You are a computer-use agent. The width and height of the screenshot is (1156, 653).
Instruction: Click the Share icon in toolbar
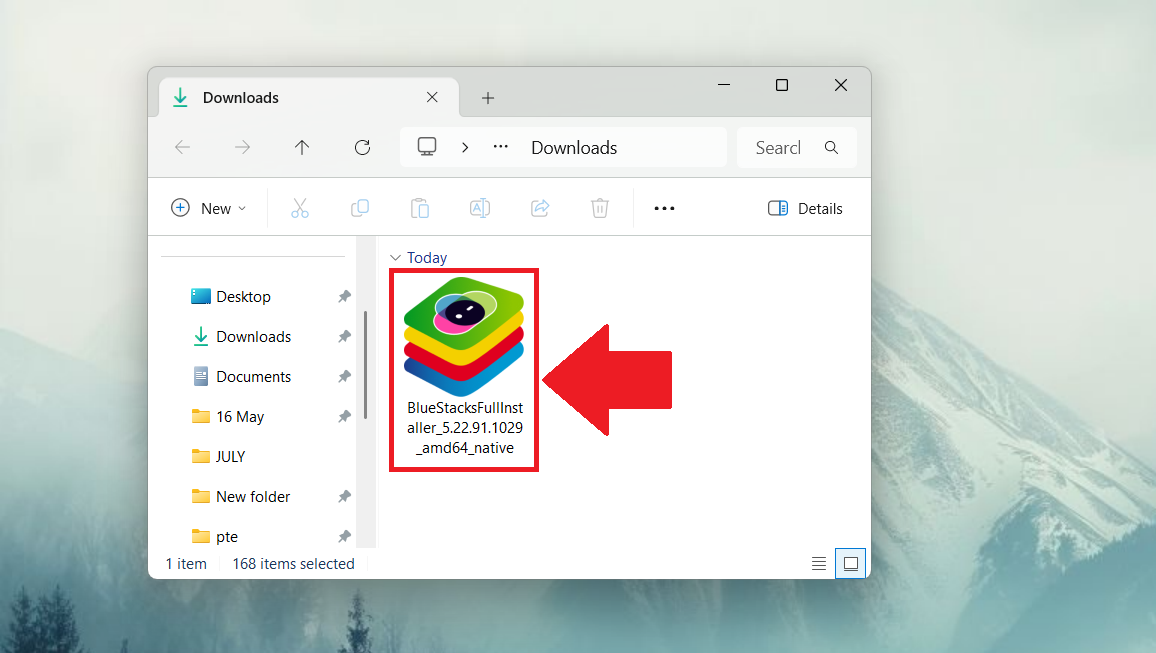coord(540,208)
